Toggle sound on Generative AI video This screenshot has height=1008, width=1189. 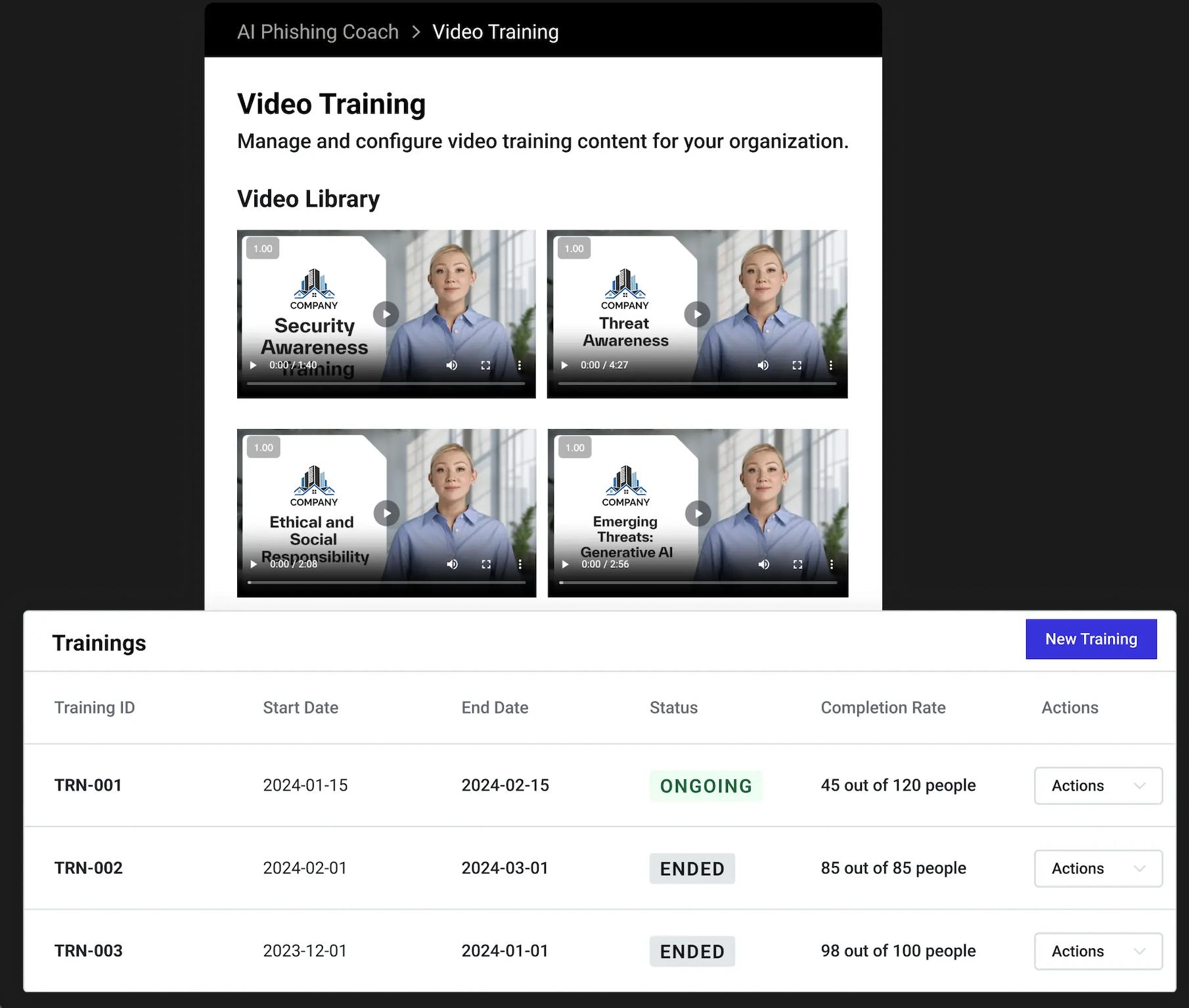point(763,564)
